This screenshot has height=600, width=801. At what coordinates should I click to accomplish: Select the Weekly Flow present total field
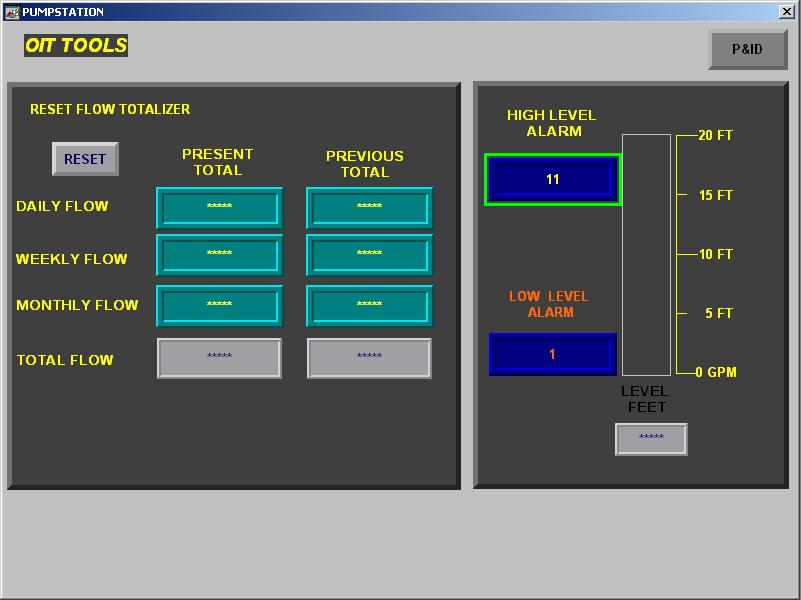click(x=219, y=254)
